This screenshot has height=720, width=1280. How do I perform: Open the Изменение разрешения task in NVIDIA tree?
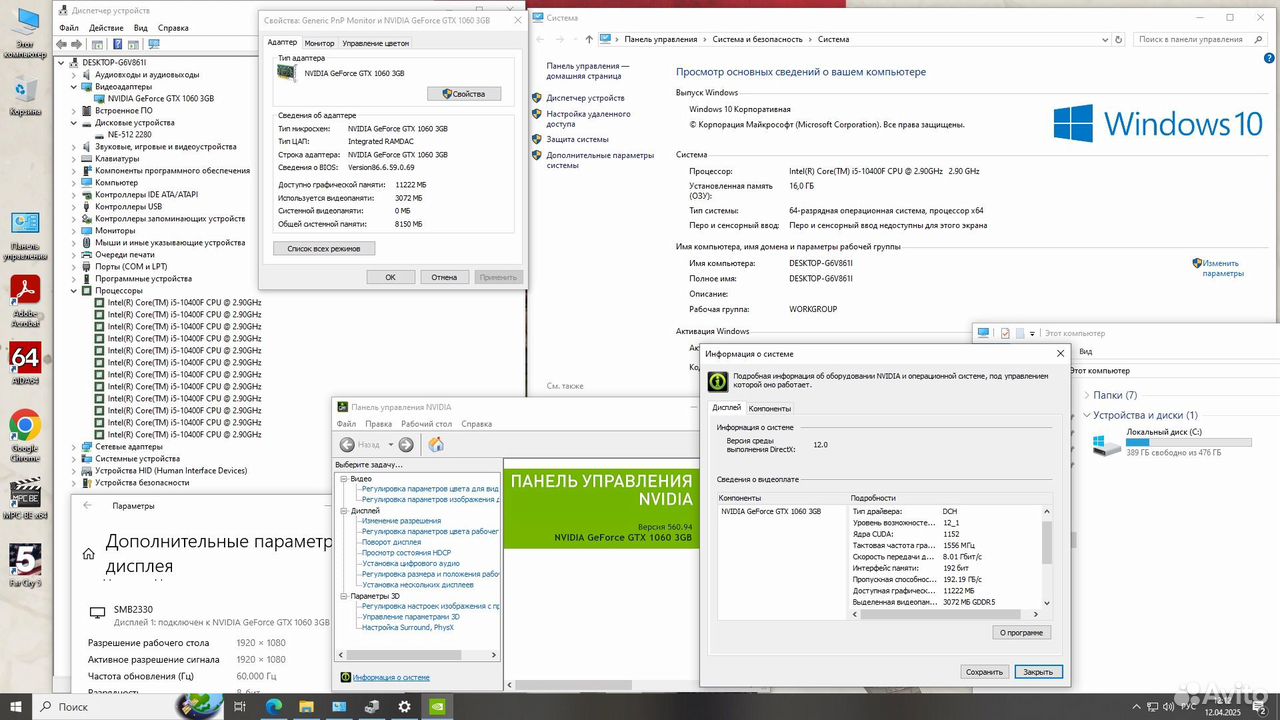point(401,521)
